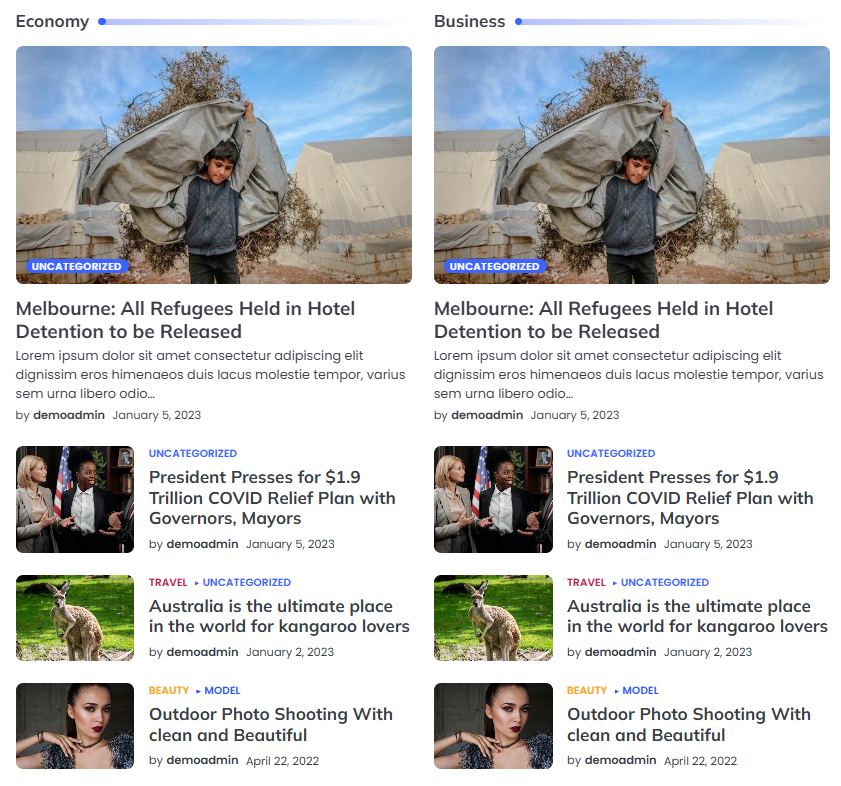Open the model portrait thumbnail in the Business column
The height and width of the screenshot is (786, 841).
tap(493, 726)
